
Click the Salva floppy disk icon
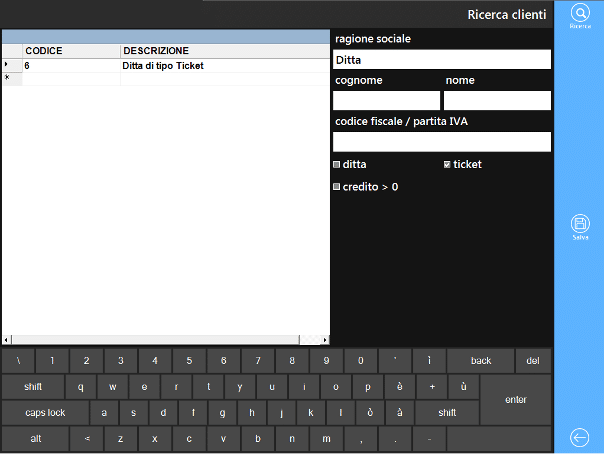(580, 224)
